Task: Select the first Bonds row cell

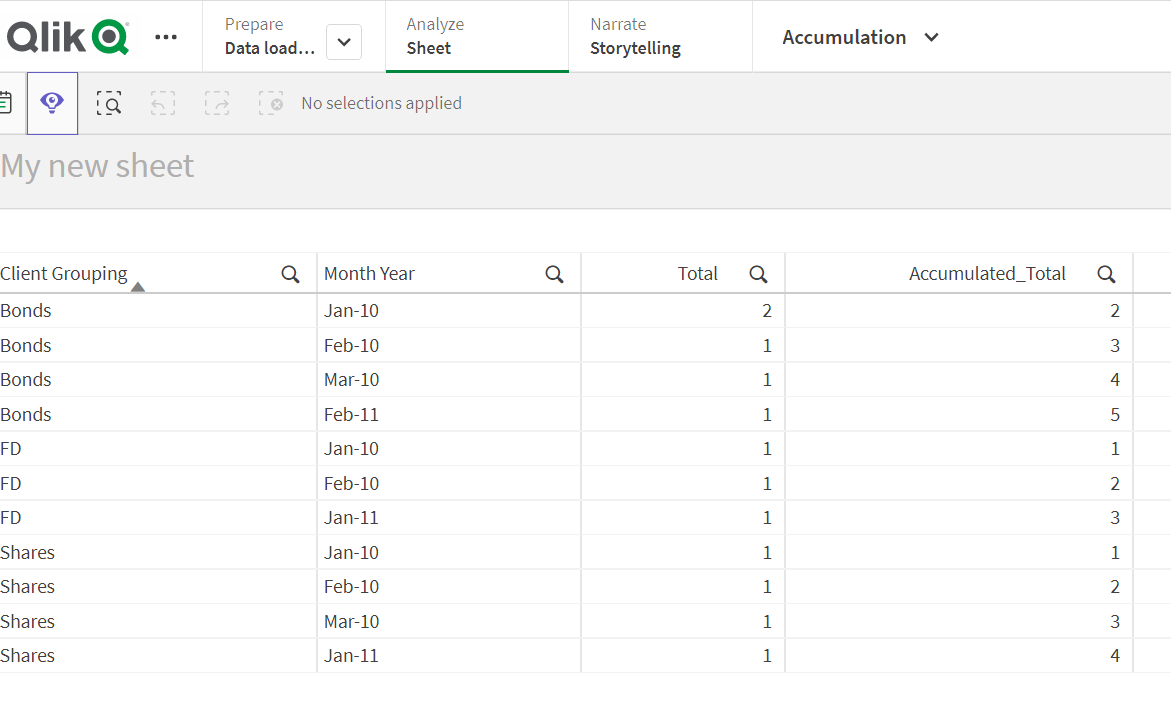Action: tap(26, 311)
